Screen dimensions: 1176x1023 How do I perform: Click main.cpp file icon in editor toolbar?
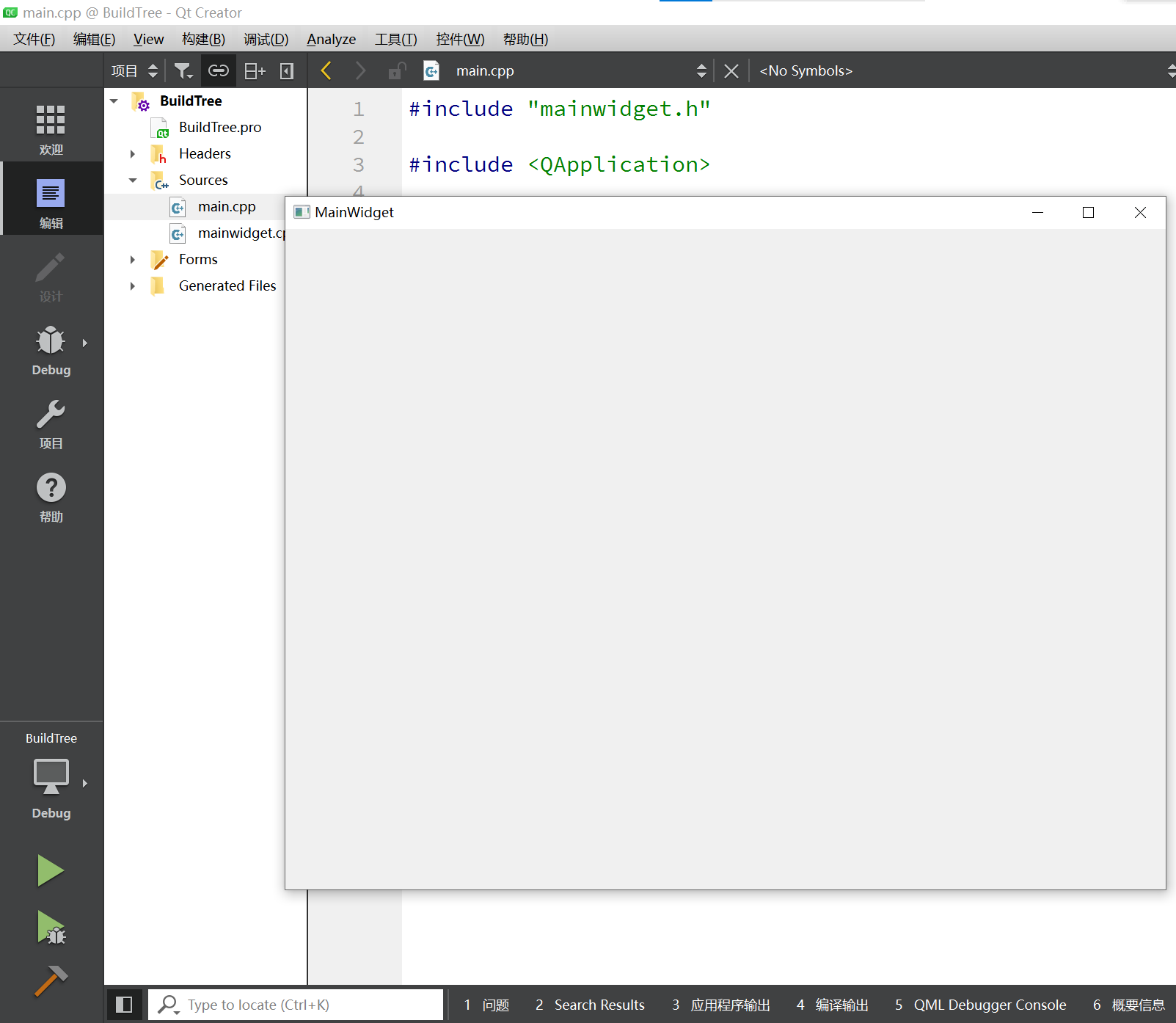click(x=431, y=70)
